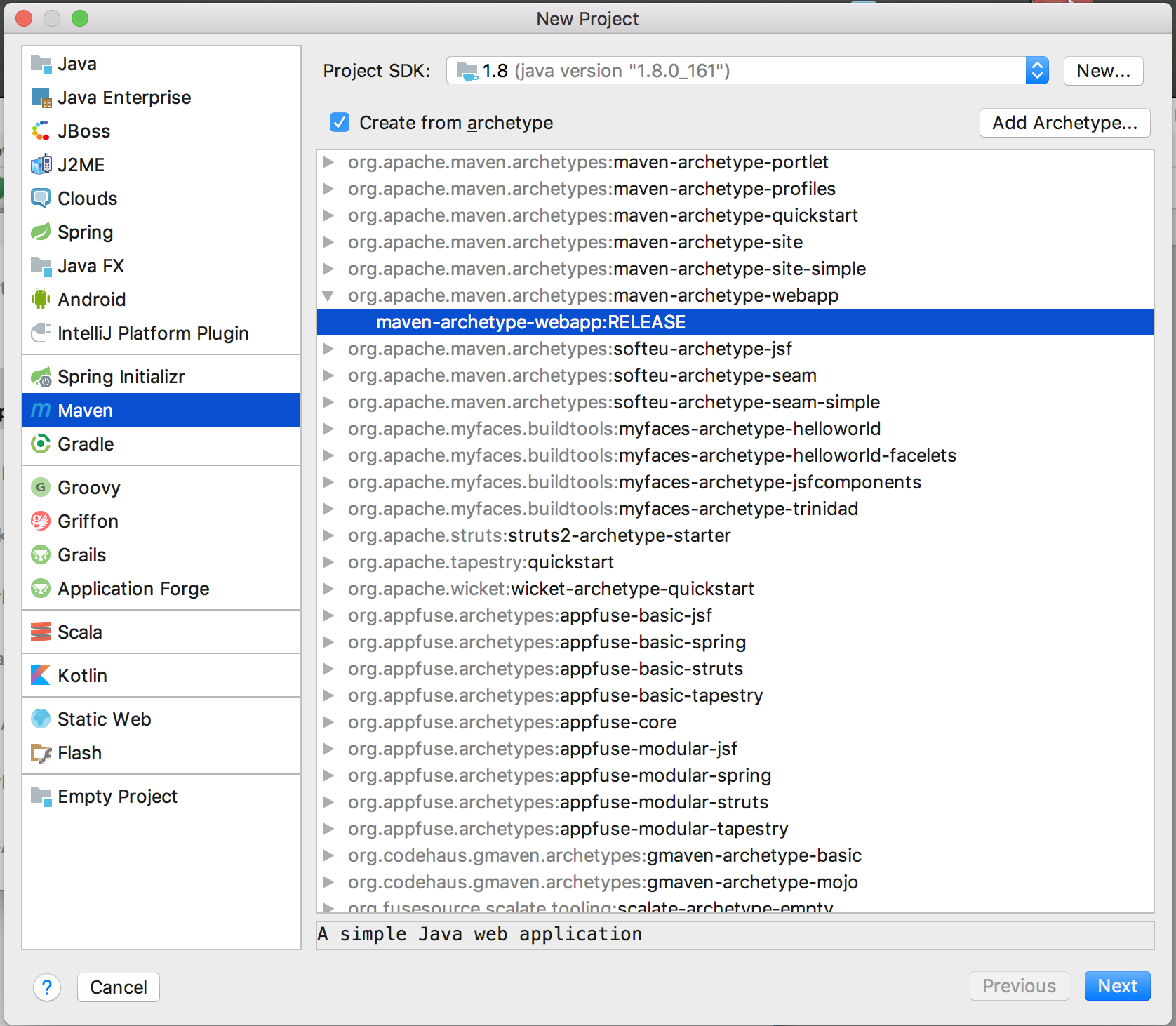Image resolution: width=1176 pixels, height=1026 pixels.
Task: Click the Java Enterprise icon
Action: 41,98
